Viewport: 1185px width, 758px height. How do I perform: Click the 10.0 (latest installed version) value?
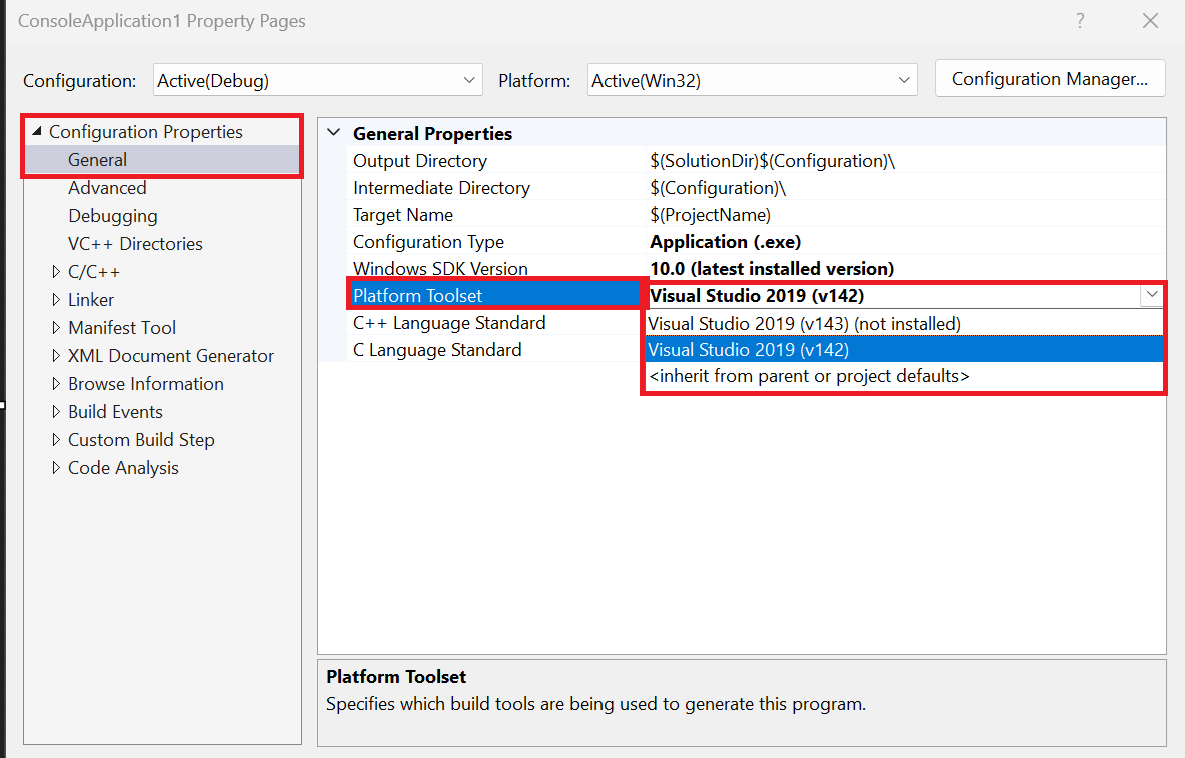point(772,268)
